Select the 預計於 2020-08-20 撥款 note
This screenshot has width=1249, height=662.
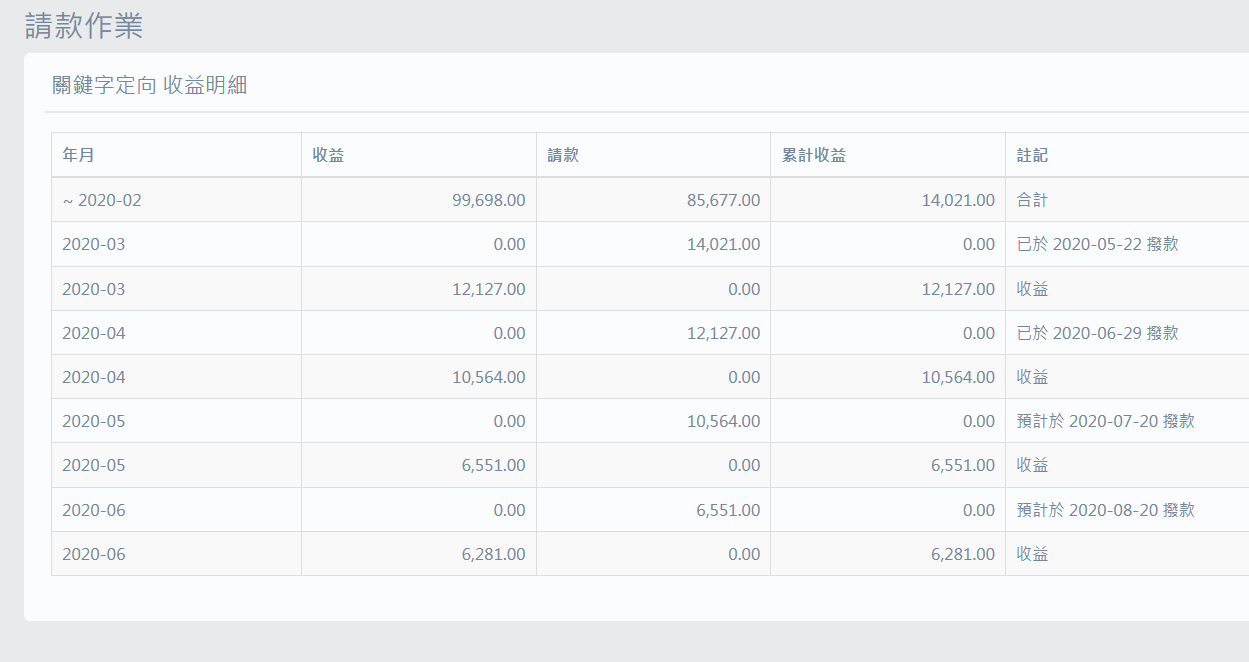tap(1105, 510)
